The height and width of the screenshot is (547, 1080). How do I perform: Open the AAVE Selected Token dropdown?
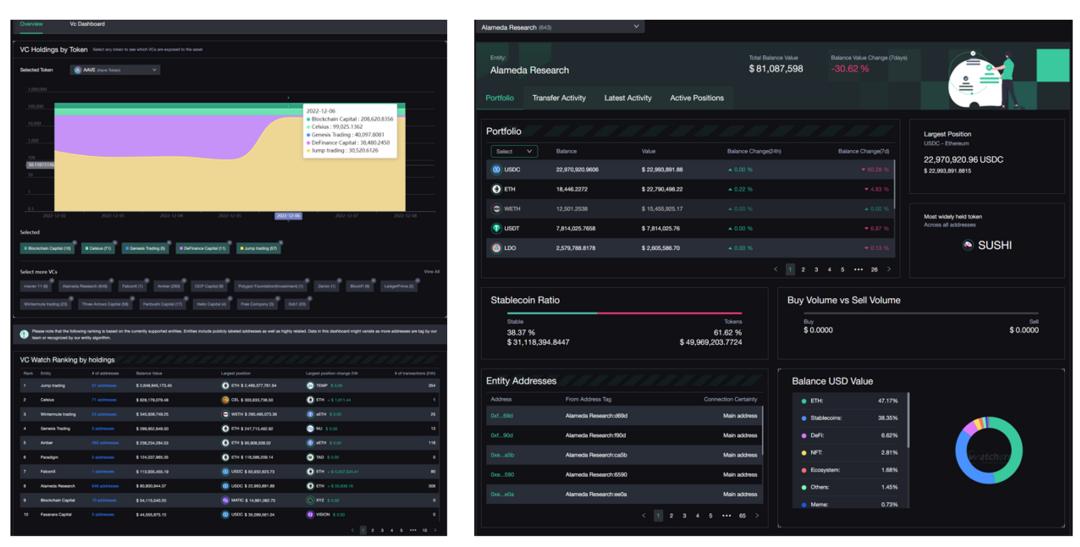(115, 70)
